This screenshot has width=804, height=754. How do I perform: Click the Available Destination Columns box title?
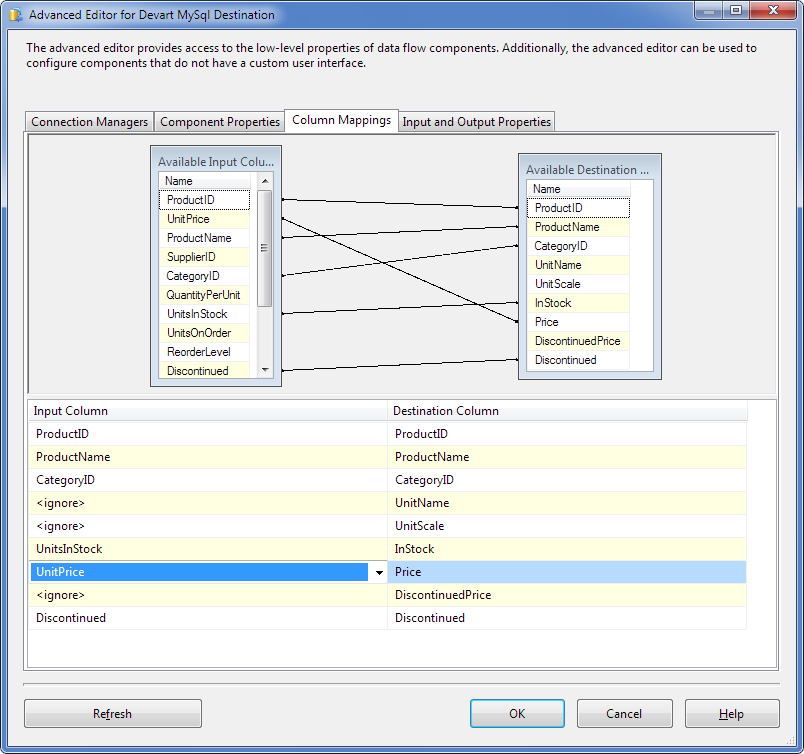[588, 170]
